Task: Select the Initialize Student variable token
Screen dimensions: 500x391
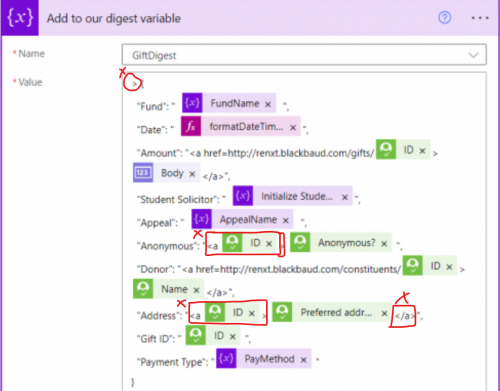Action: pyautogui.click(x=292, y=196)
